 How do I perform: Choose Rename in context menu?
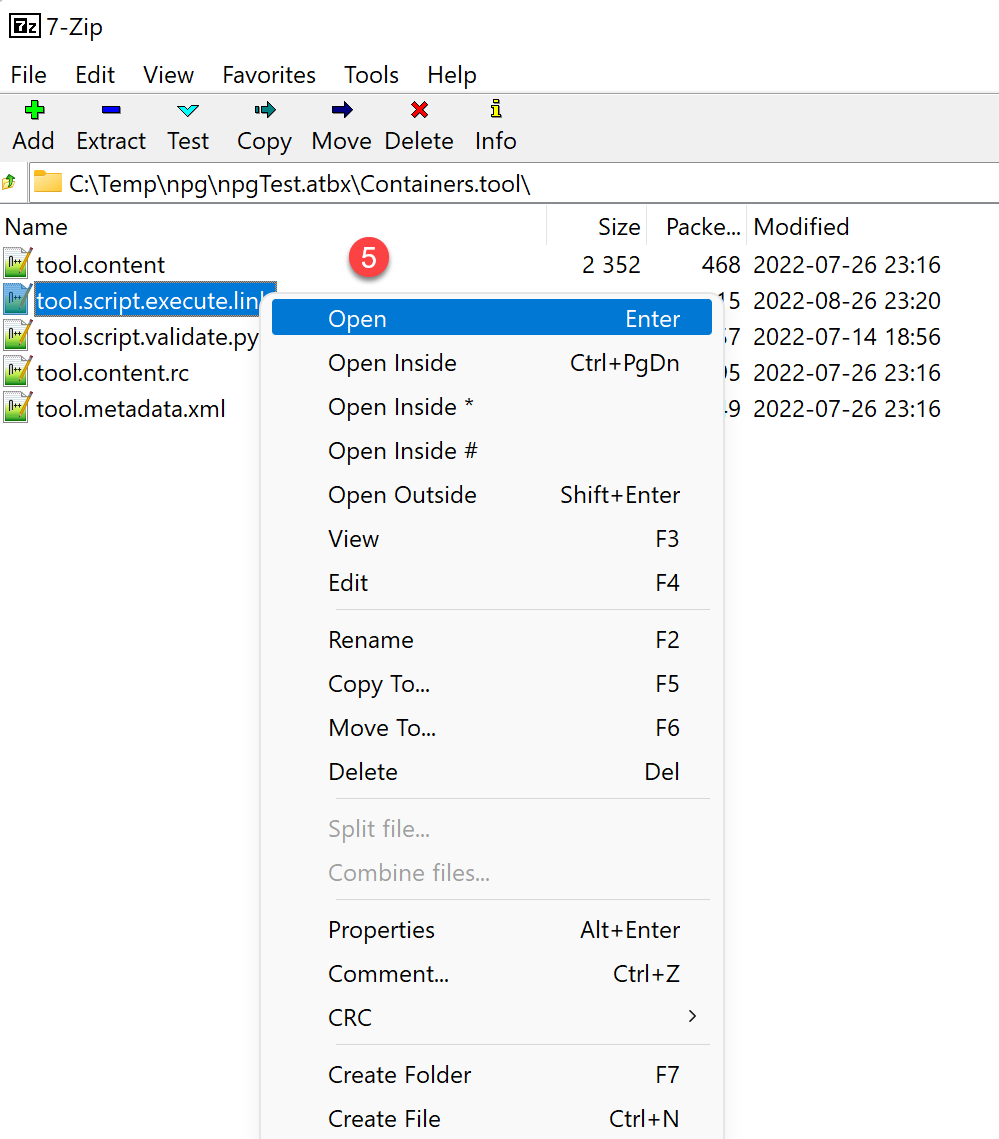tap(492, 640)
